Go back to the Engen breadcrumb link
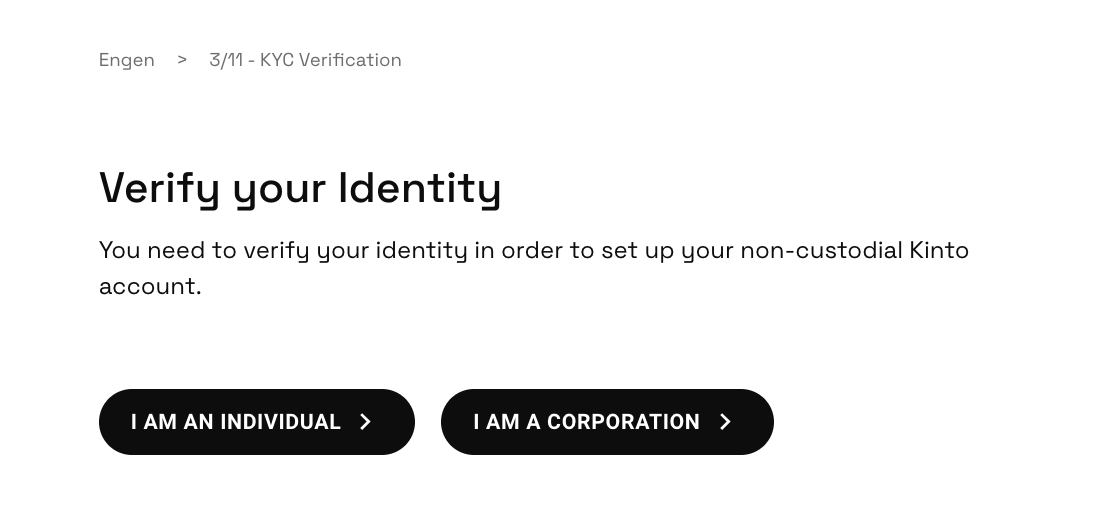 click(127, 60)
